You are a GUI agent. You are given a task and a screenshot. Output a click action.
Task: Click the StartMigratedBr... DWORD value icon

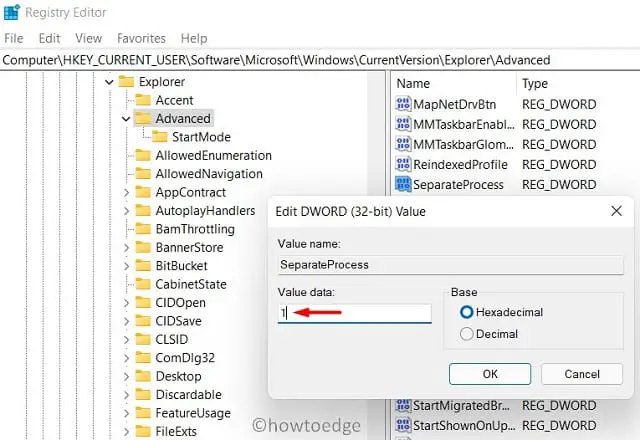pos(403,405)
